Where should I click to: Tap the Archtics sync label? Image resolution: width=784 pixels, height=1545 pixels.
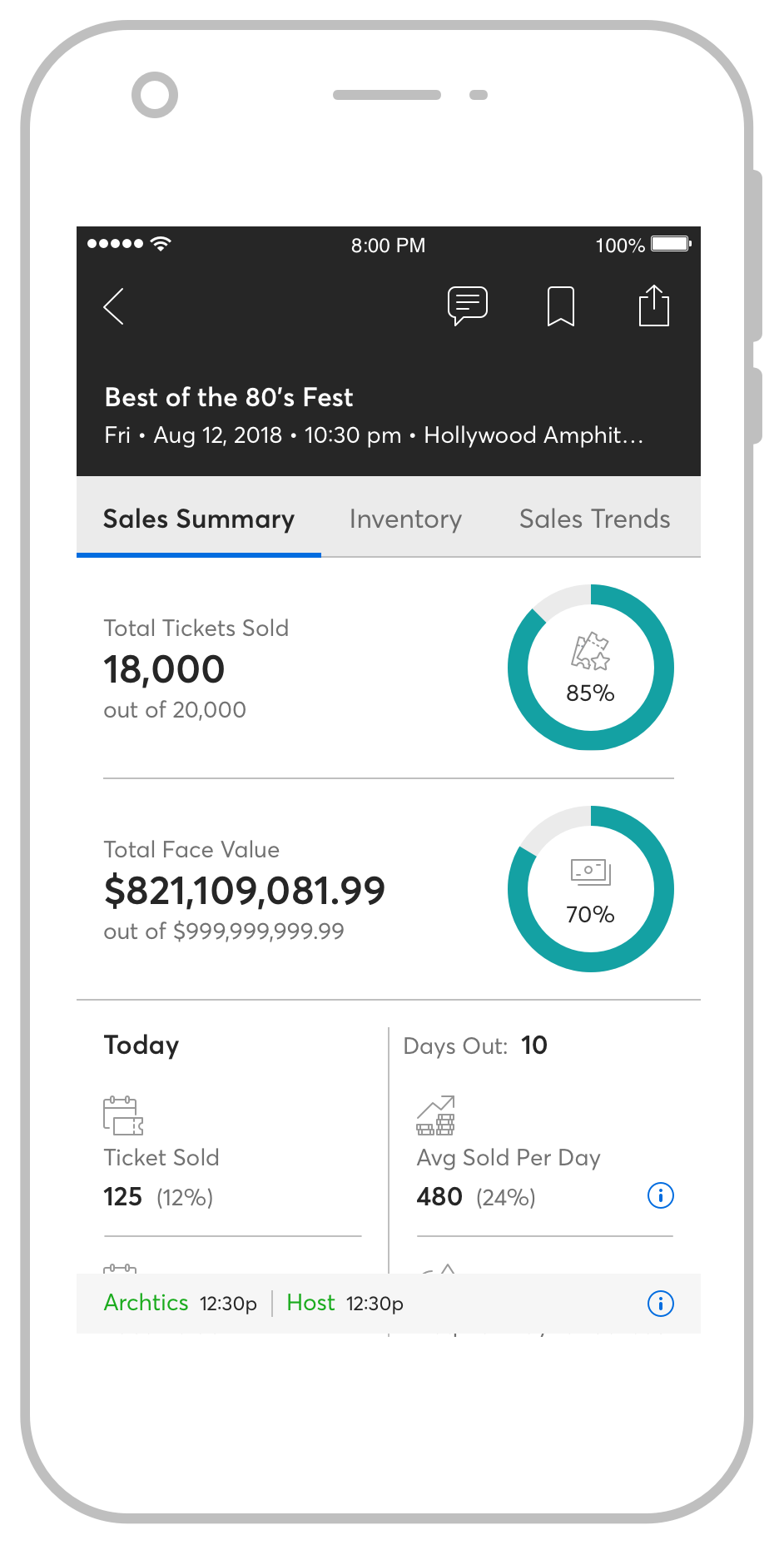(146, 1303)
